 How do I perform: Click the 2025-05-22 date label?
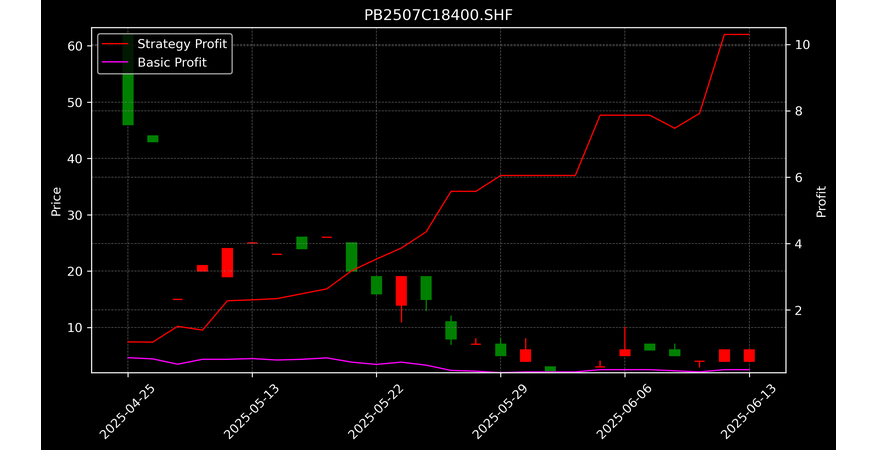376,412
